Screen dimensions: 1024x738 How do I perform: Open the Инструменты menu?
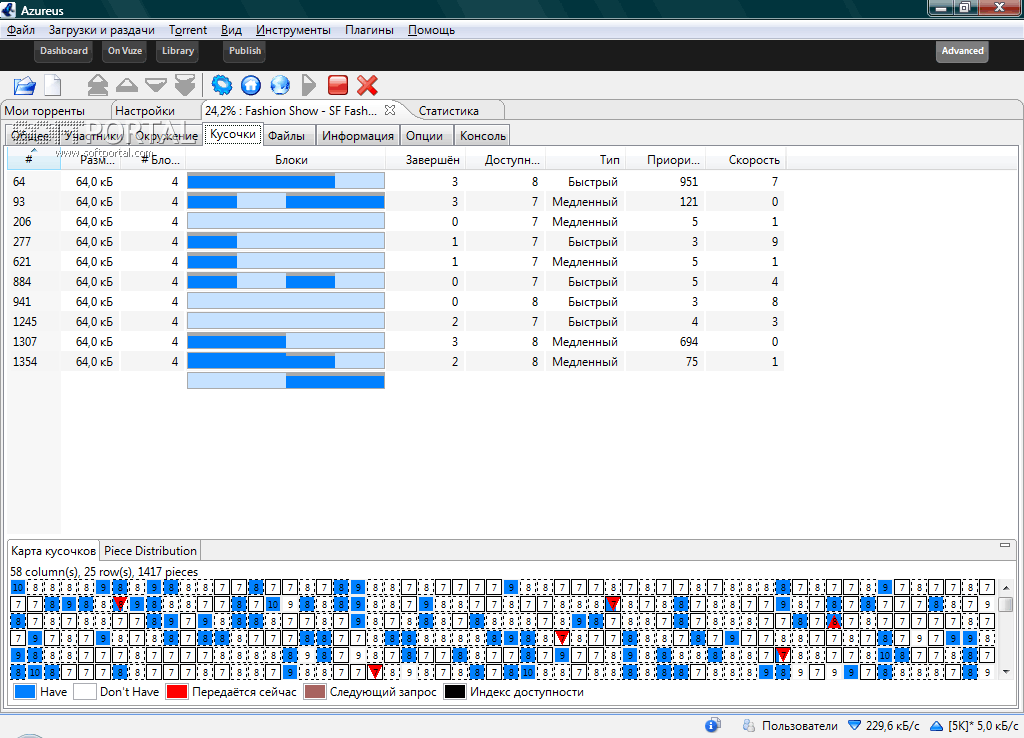point(293,30)
